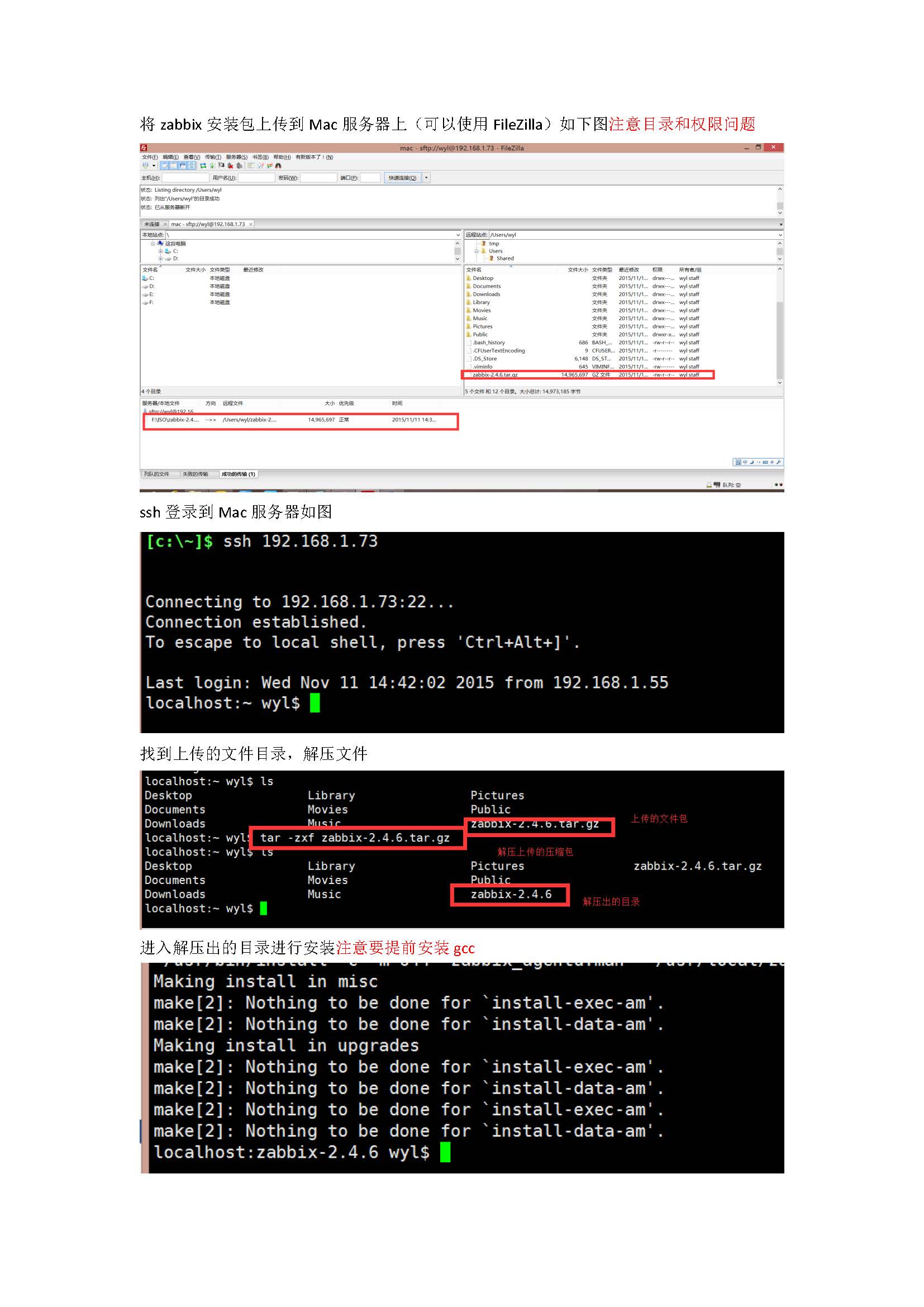Open the 查看(V) menu
The height and width of the screenshot is (1307, 924).
(x=192, y=158)
